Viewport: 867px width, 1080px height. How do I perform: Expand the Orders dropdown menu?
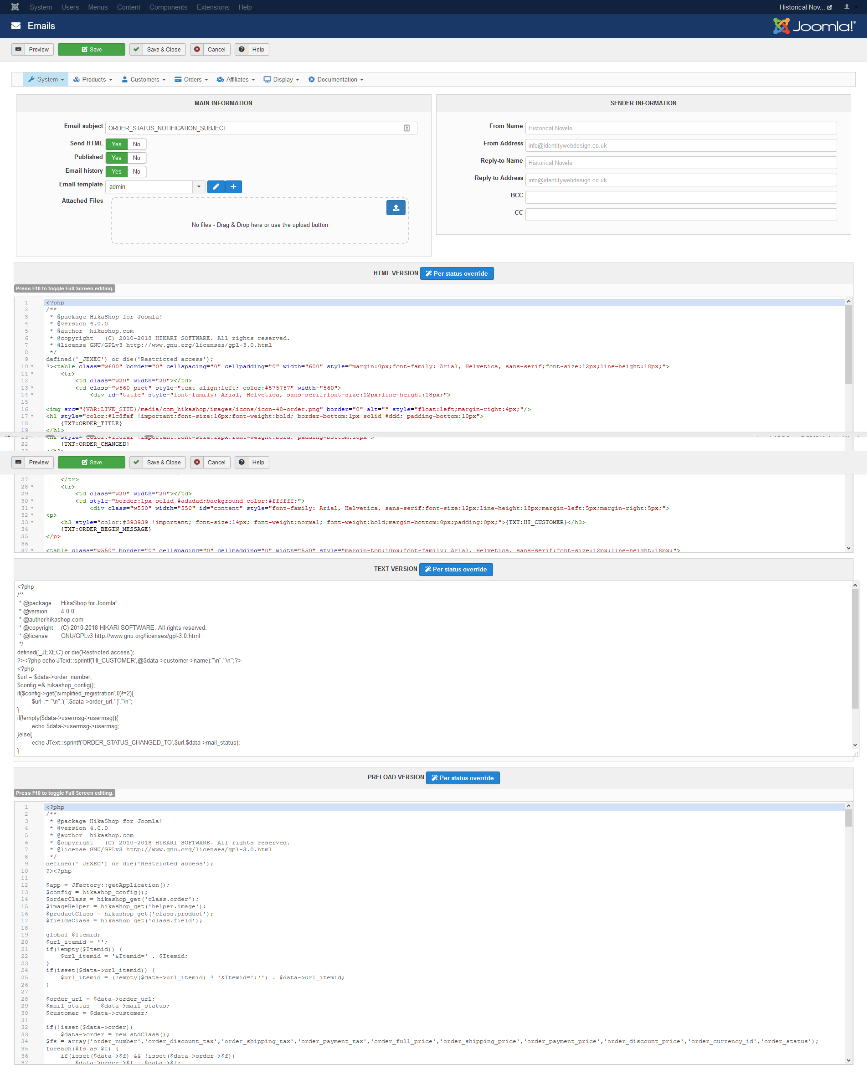click(x=191, y=80)
